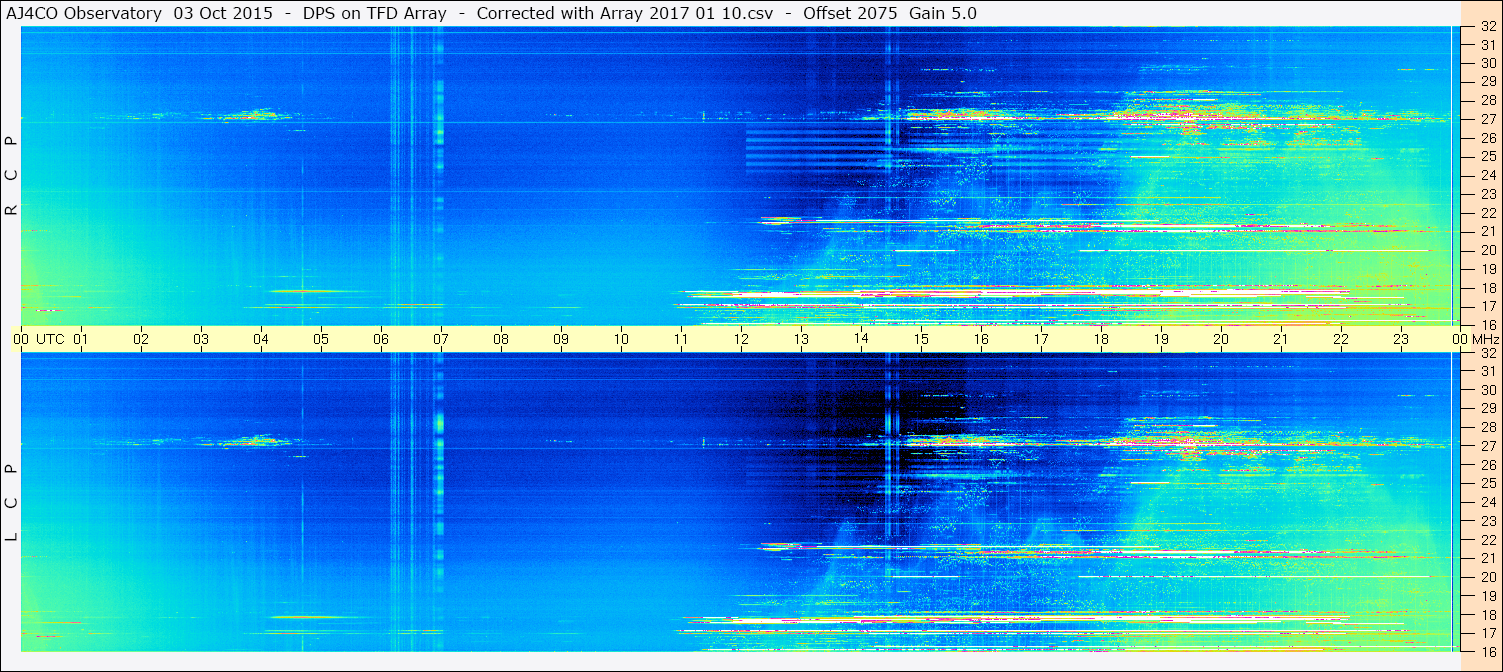Click the 29 MHz tick on LCP frequency scale

[x=1487, y=409]
